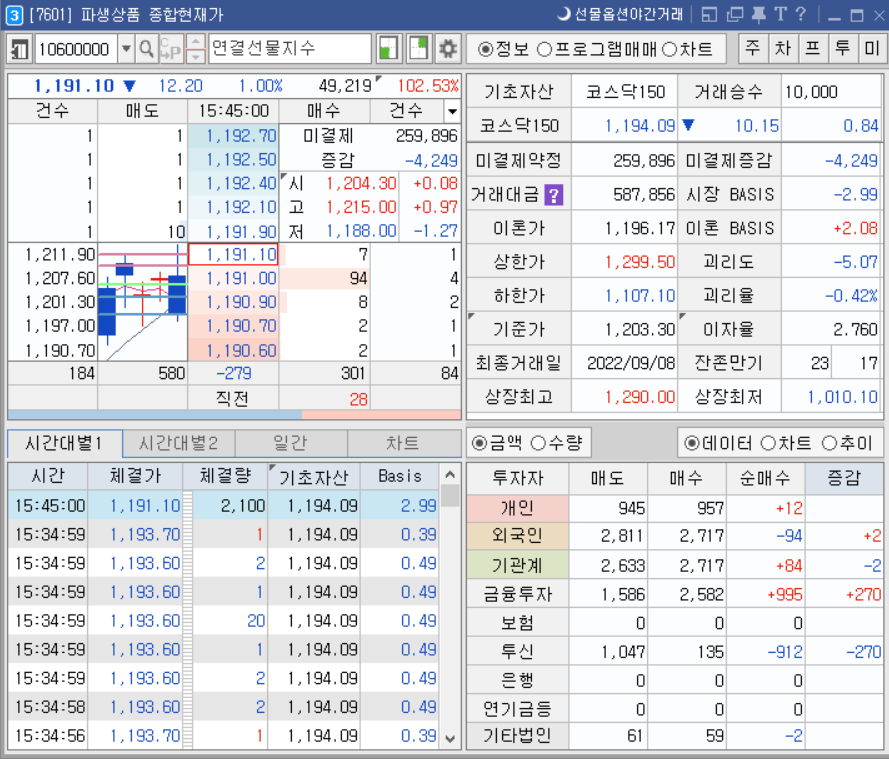Click the bid price 1,190.60
Screen dimensions: 889x759
(233, 350)
